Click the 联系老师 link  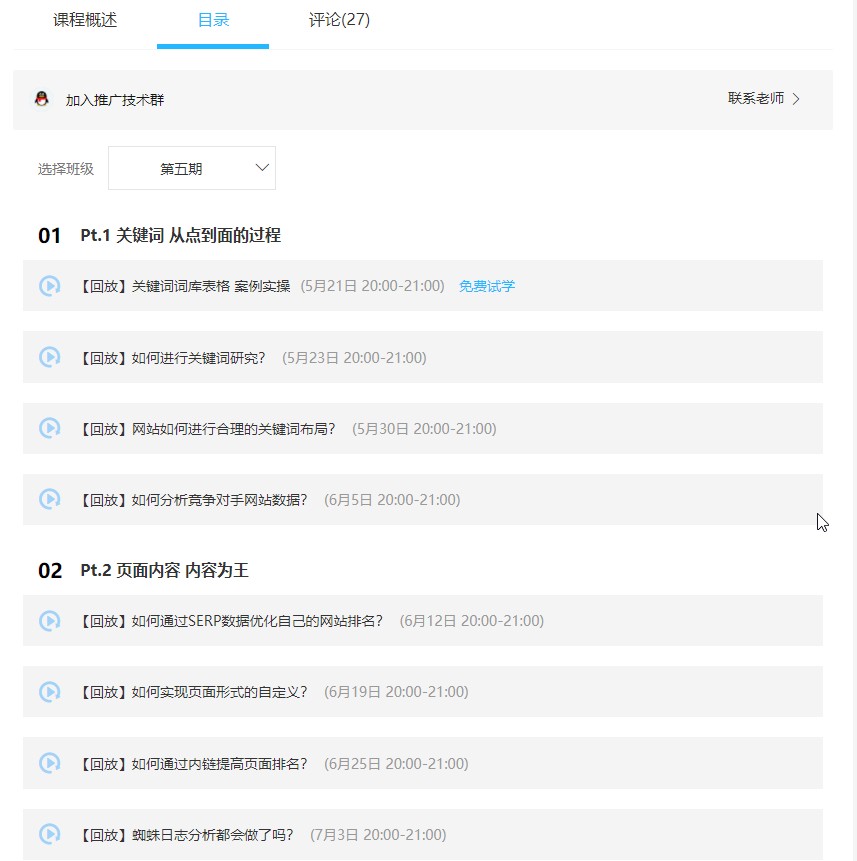coord(755,99)
